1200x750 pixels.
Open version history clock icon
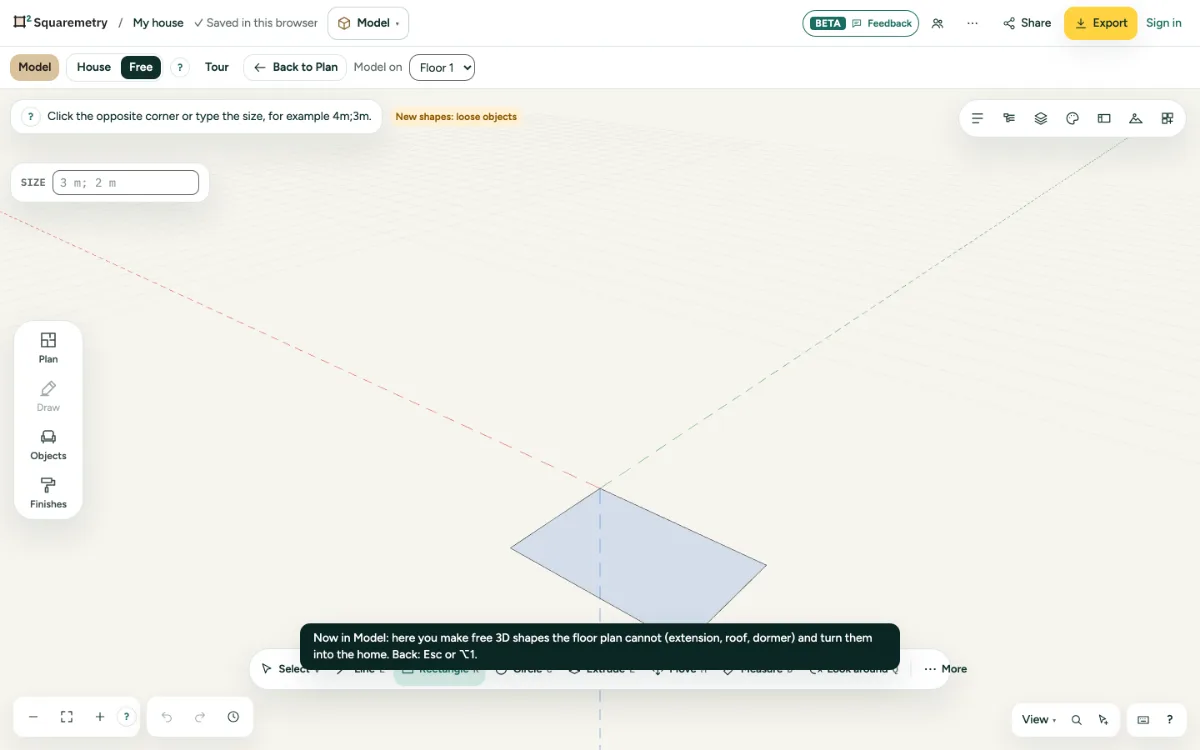(x=233, y=717)
